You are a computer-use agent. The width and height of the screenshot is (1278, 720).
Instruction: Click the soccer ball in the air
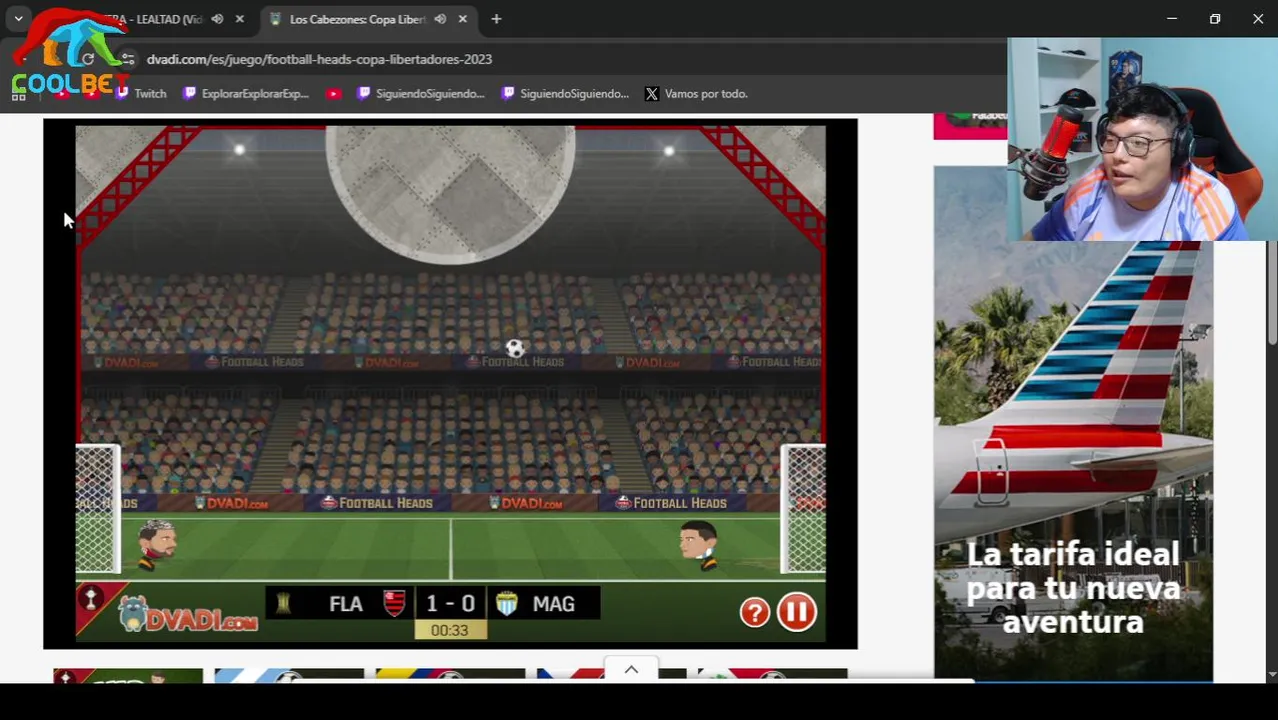point(514,348)
